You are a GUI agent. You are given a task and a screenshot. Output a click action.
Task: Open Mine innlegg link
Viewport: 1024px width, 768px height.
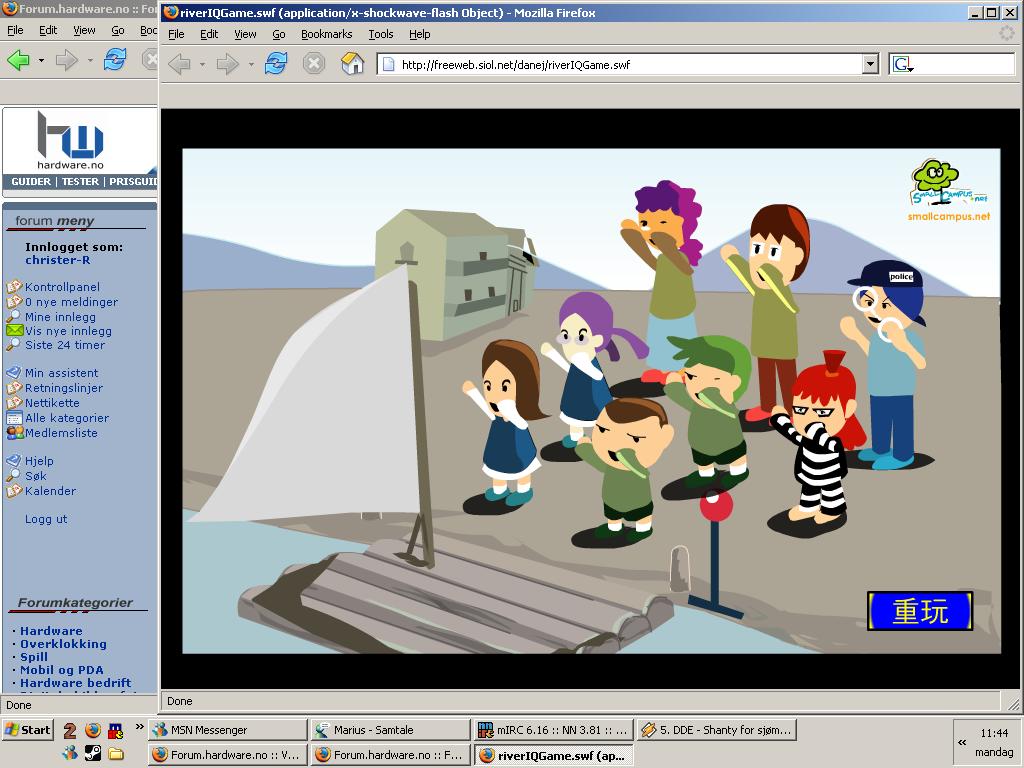pos(60,317)
